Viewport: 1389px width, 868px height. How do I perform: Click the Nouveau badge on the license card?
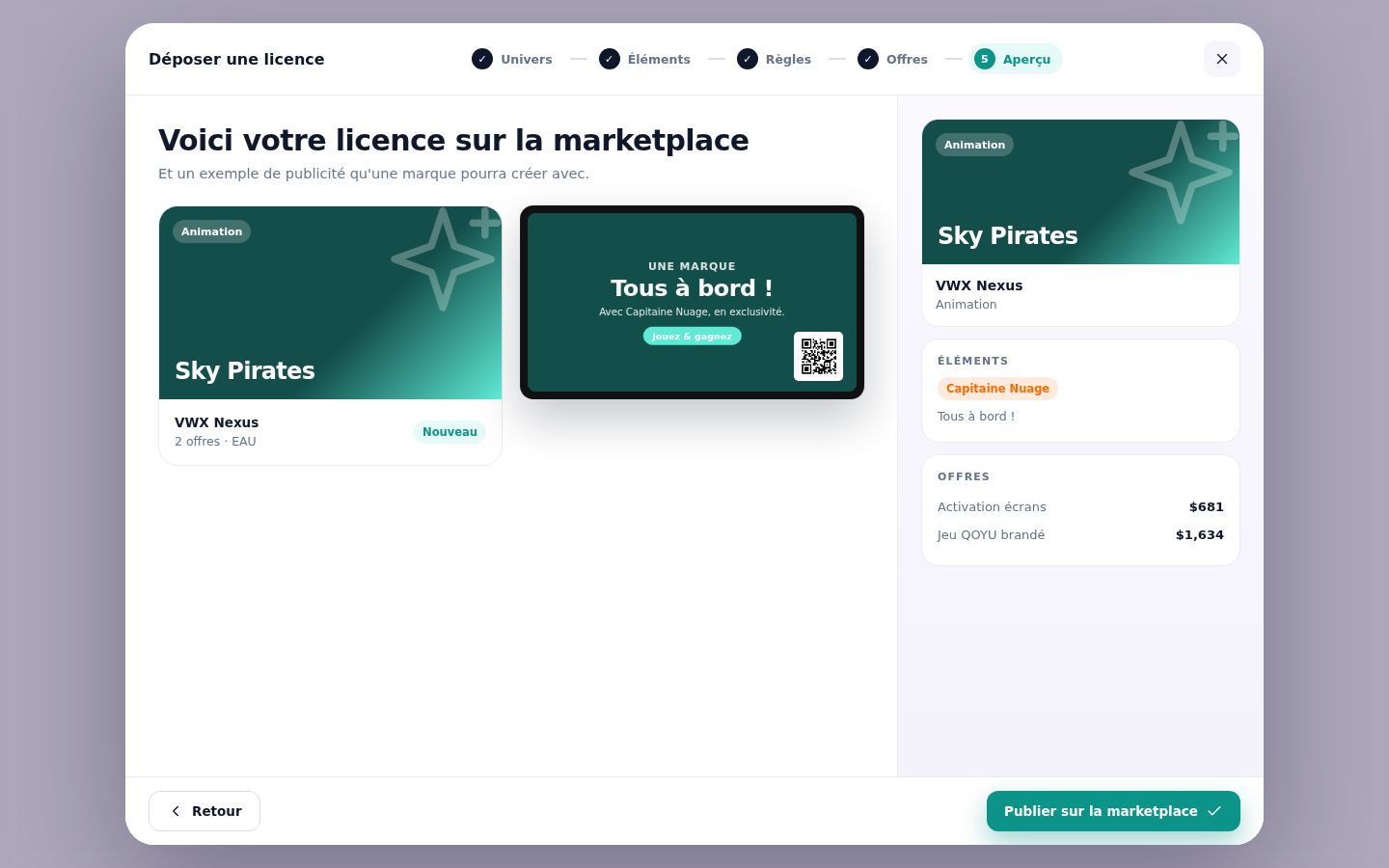(x=449, y=431)
